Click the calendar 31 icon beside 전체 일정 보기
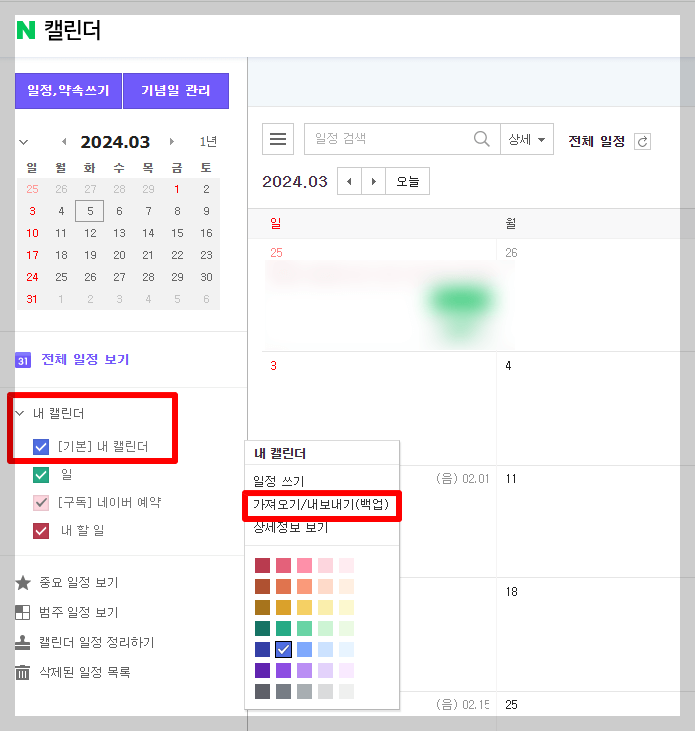Viewport: 695px width, 731px height. click(x=23, y=360)
